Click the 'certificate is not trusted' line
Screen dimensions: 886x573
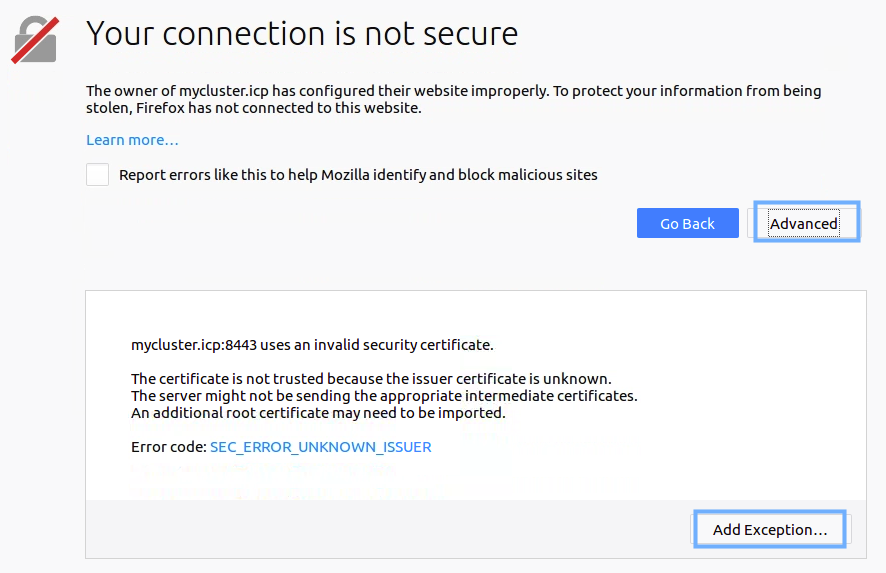click(x=371, y=379)
